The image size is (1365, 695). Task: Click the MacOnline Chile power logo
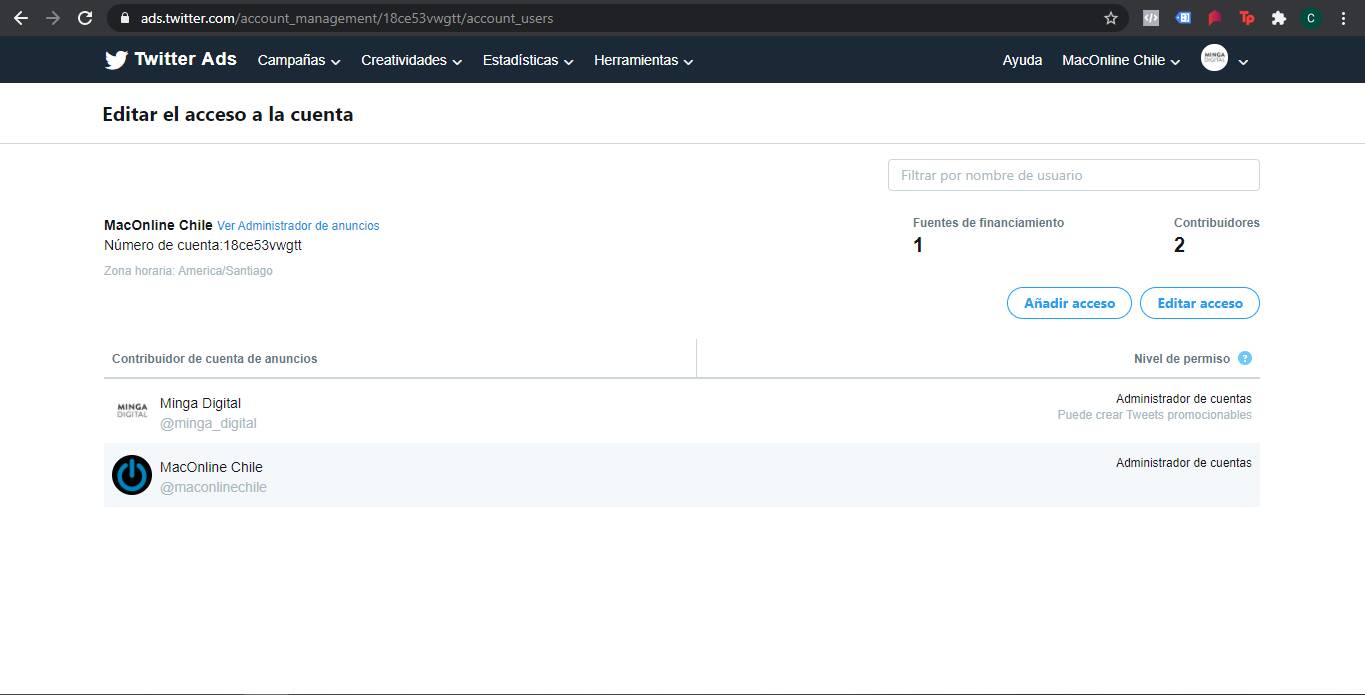[x=132, y=475]
